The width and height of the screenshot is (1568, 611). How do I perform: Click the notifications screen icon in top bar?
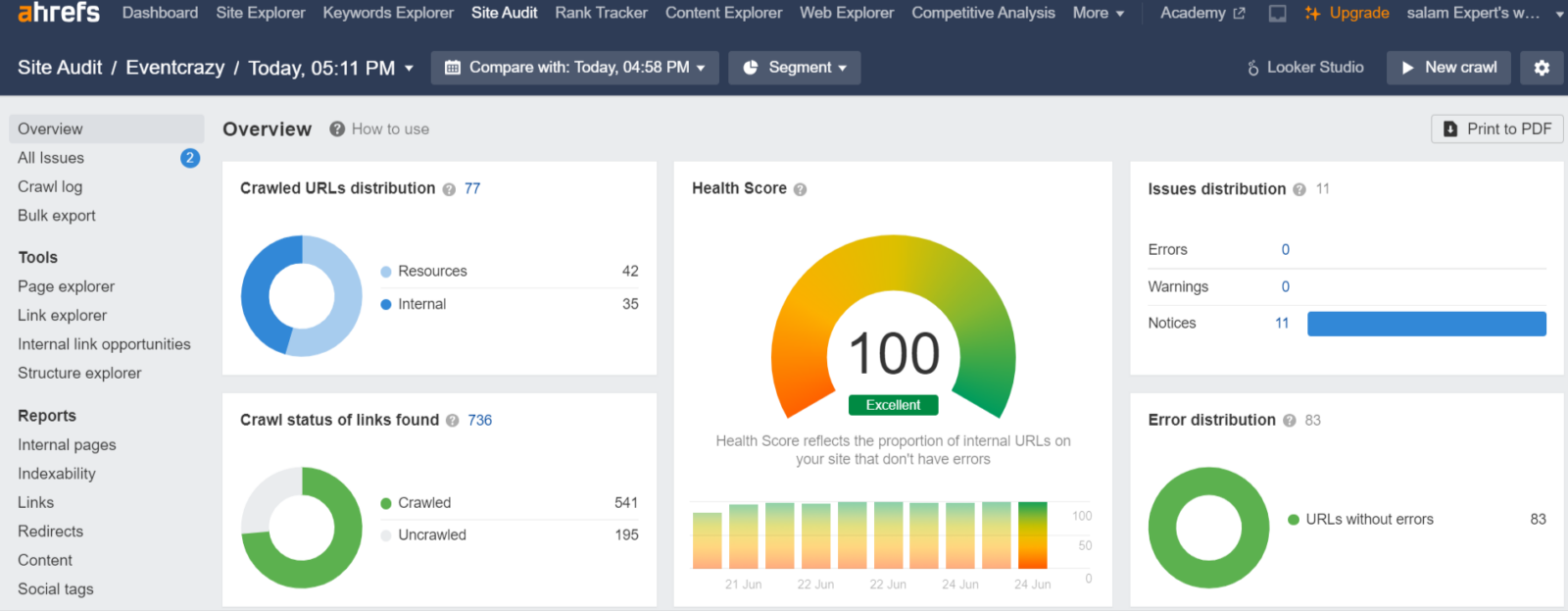1278,13
